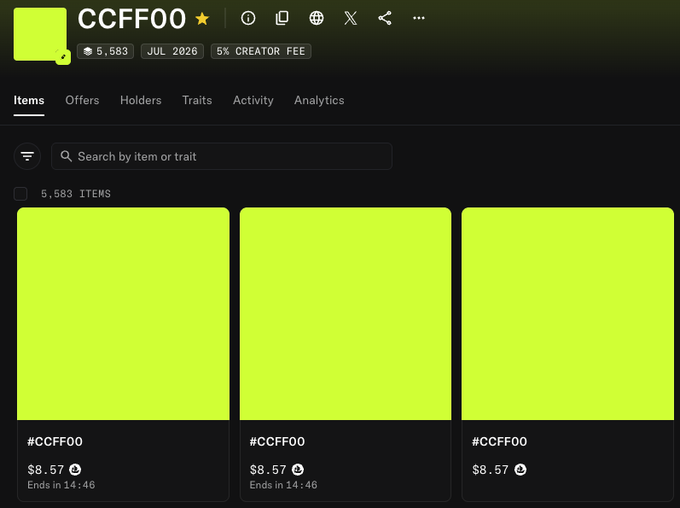Open the third #CCFF00 item image

[x=568, y=314]
